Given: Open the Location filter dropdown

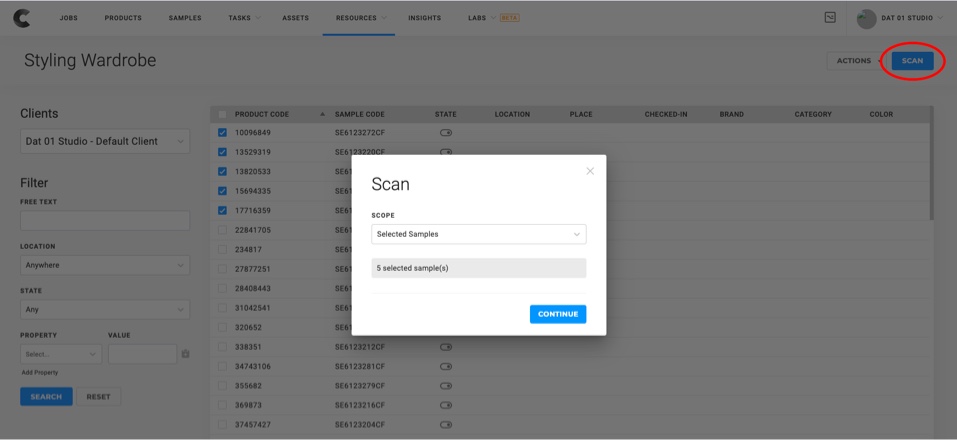Looking at the screenshot, I should point(105,266).
